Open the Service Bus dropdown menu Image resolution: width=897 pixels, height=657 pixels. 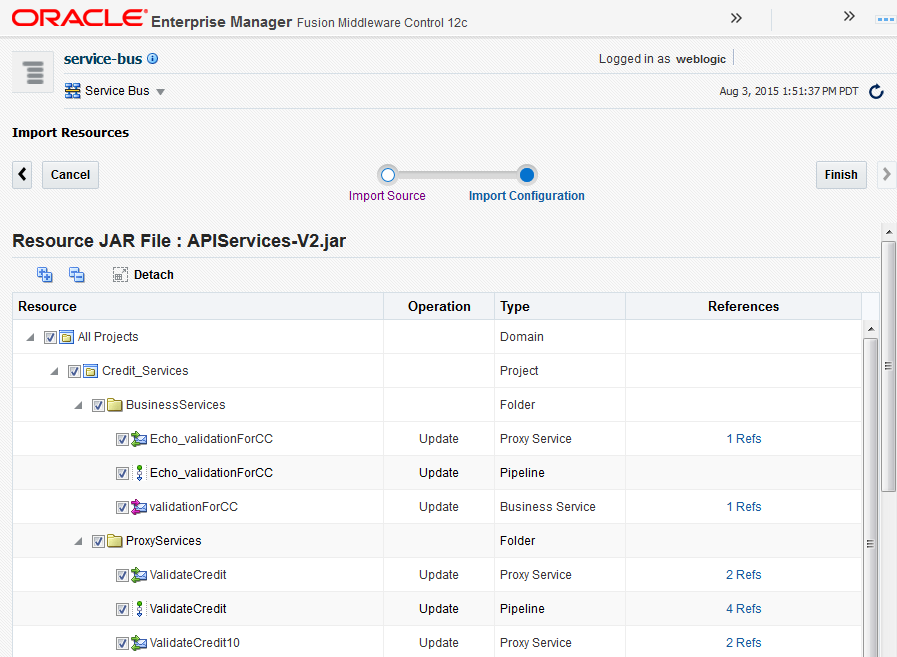tap(160, 92)
